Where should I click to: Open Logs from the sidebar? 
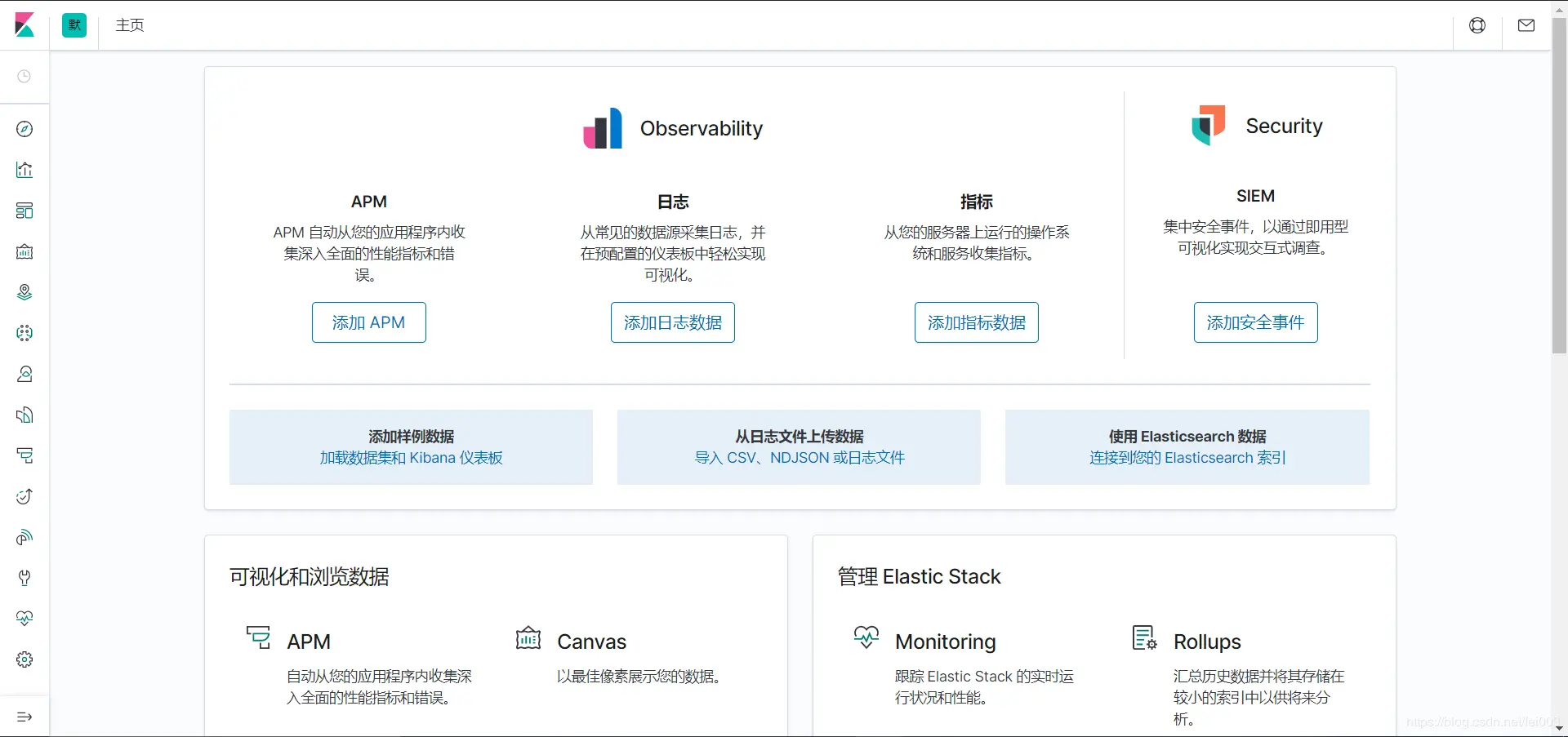[x=24, y=415]
